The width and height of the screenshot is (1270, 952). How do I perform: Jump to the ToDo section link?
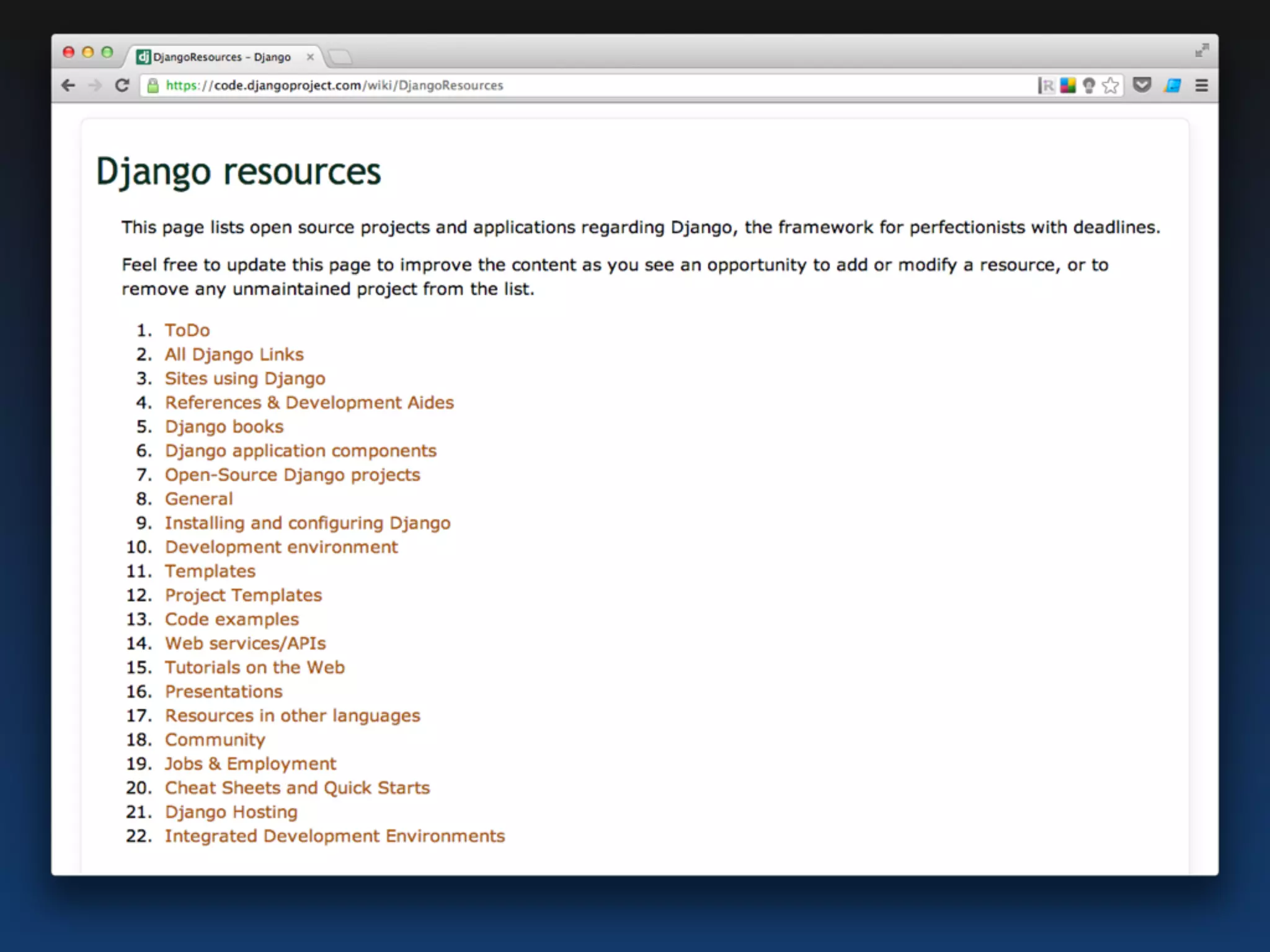pyautogui.click(x=187, y=330)
